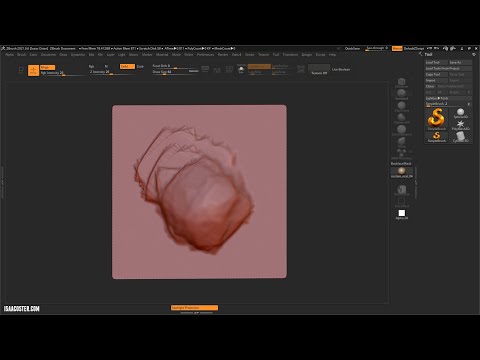
Task: Open the current material sphere thumbnail
Action: tap(402, 173)
